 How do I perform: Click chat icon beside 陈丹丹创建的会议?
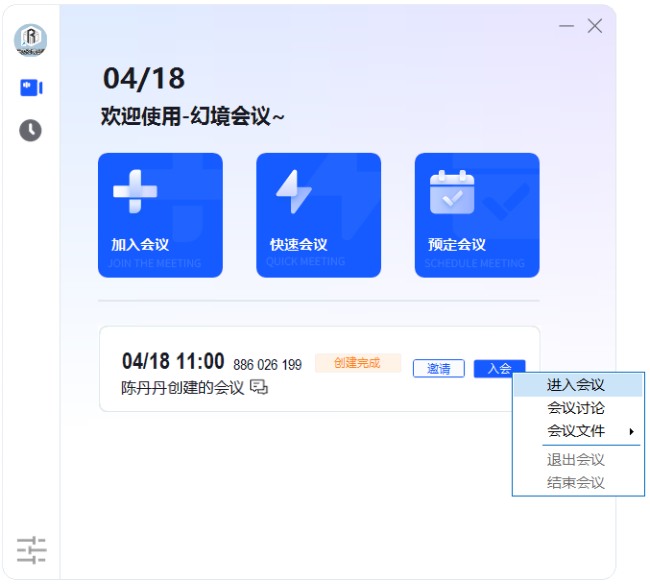coord(259,388)
